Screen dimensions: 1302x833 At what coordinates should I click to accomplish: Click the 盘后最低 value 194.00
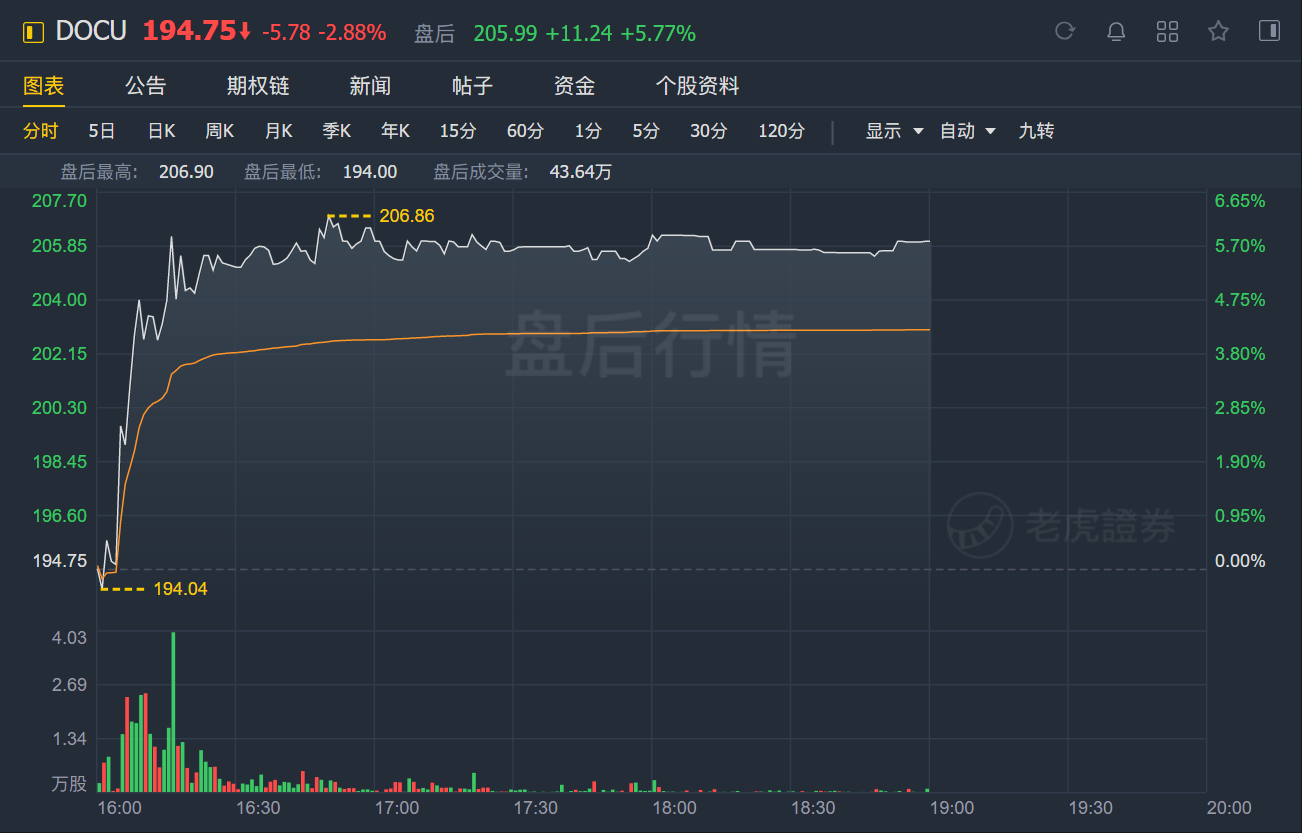370,172
